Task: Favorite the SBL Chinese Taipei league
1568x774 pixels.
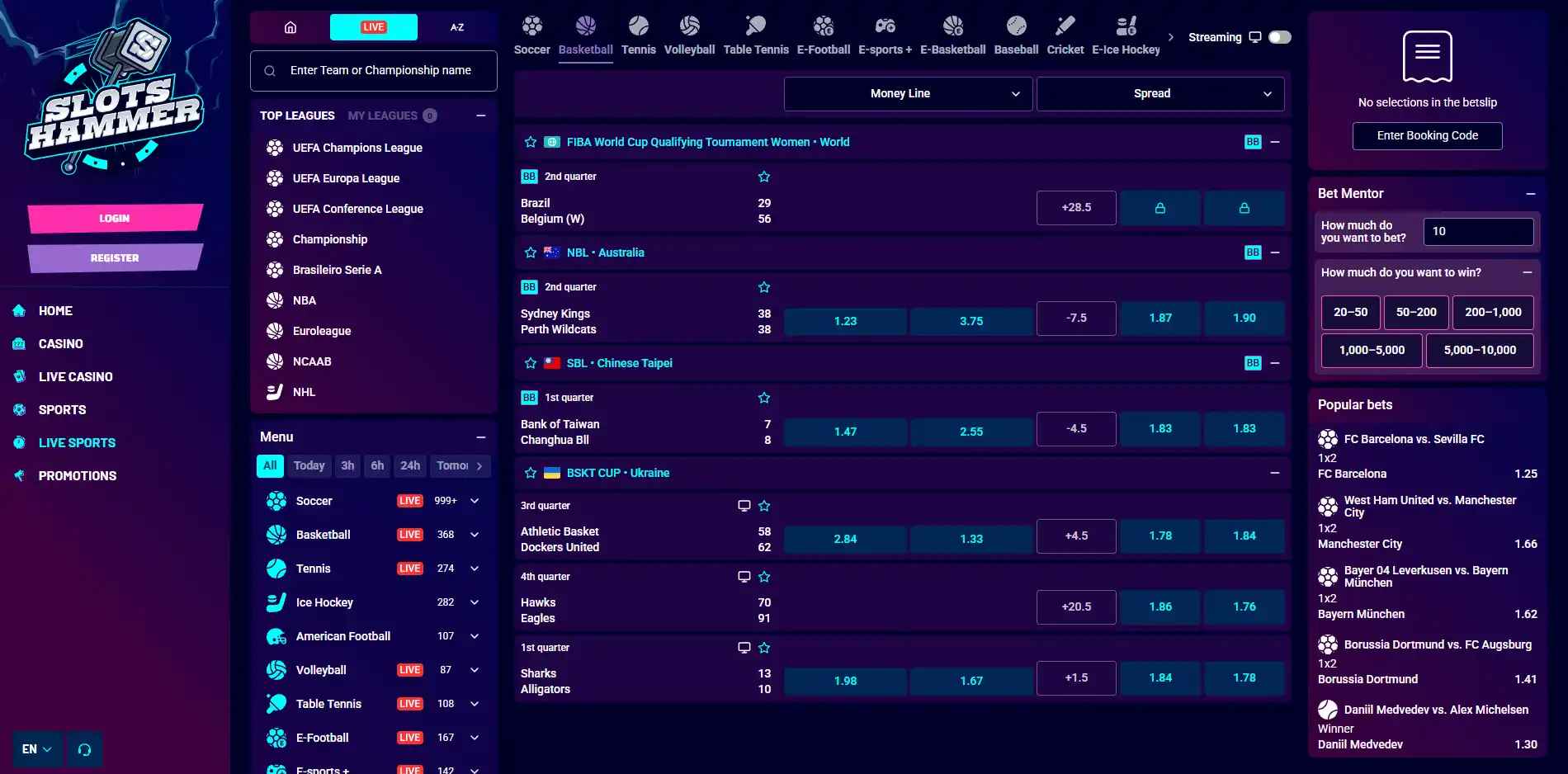Action: point(531,363)
